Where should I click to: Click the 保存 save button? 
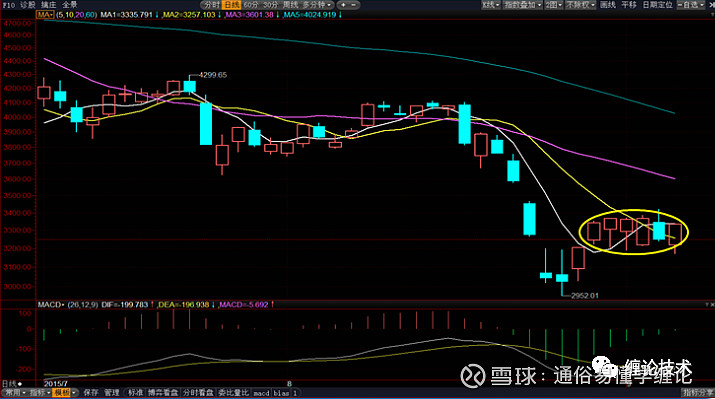(x=91, y=393)
